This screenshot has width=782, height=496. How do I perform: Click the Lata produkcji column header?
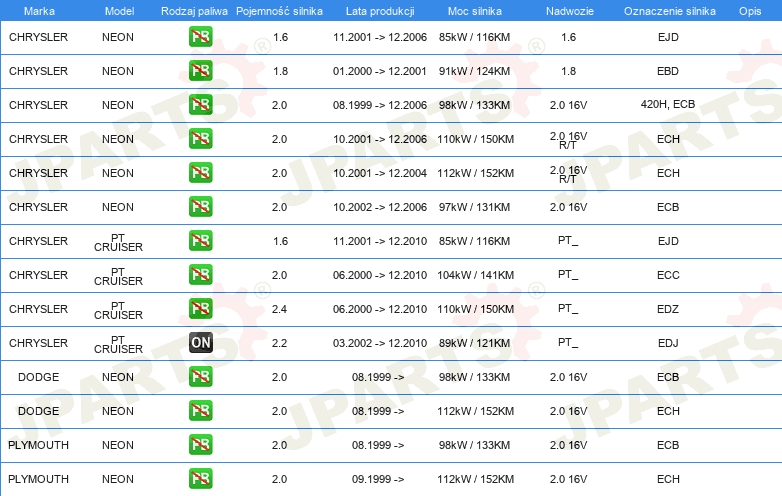(378, 10)
